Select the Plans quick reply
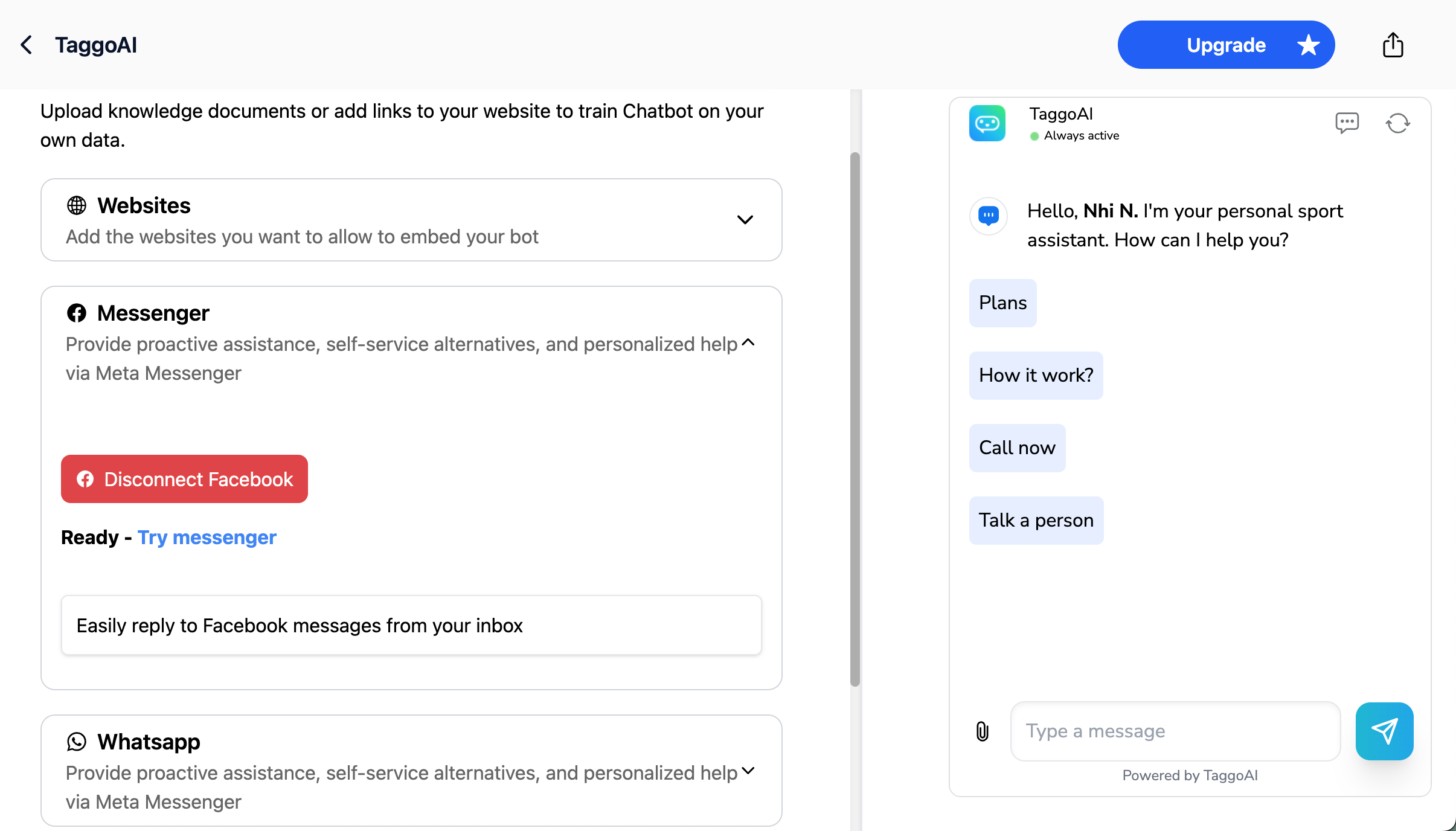 (x=1002, y=303)
